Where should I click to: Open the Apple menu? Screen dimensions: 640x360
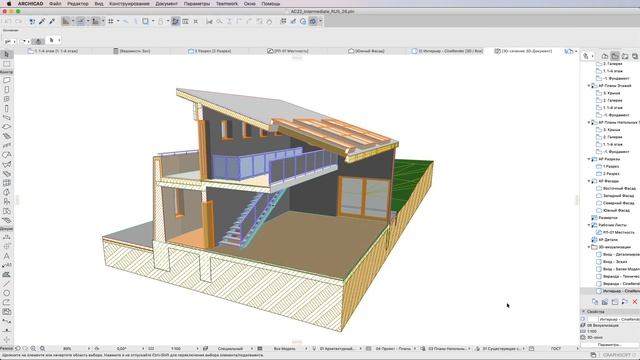pyautogui.click(x=9, y=4)
